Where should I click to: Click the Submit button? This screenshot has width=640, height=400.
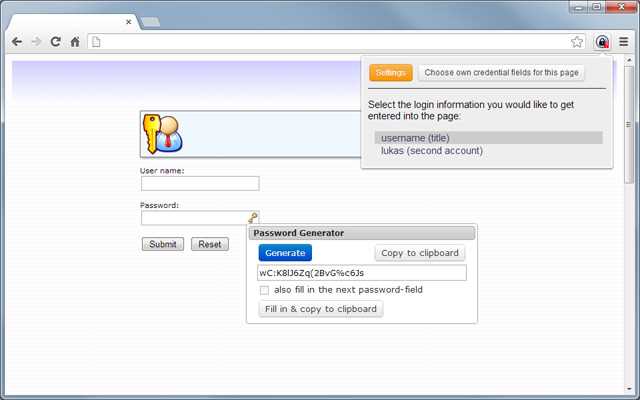point(163,244)
